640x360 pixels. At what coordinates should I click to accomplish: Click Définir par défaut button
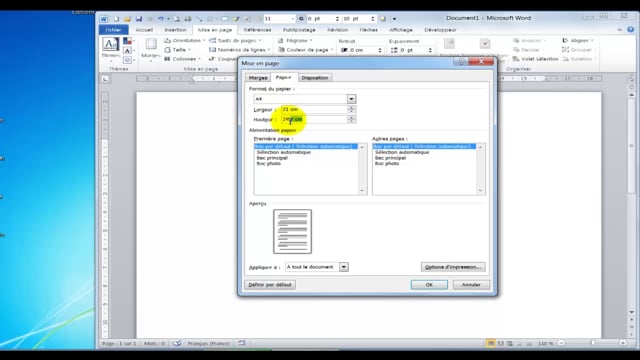[270, 284]
